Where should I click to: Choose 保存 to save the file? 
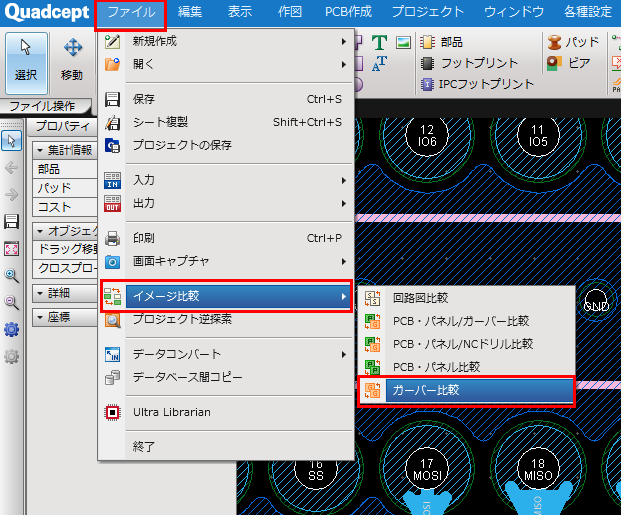[226, 99]
